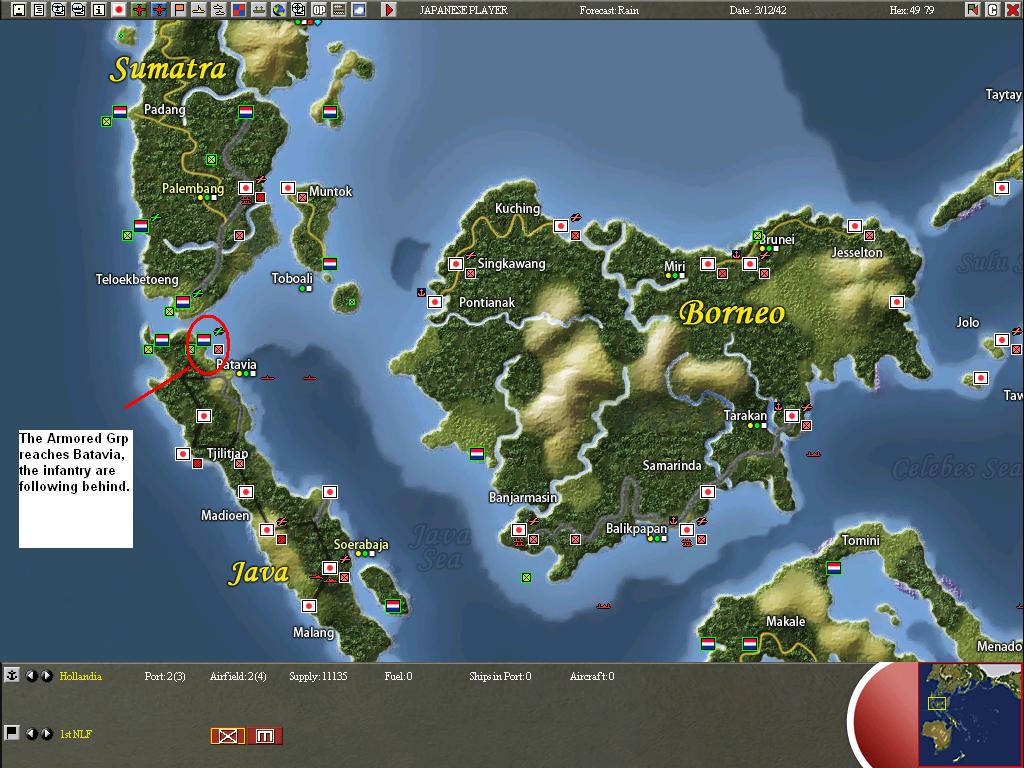Click the Banjarmasin city label
The image size is (1024, 768).
click(x=523, y=497)
